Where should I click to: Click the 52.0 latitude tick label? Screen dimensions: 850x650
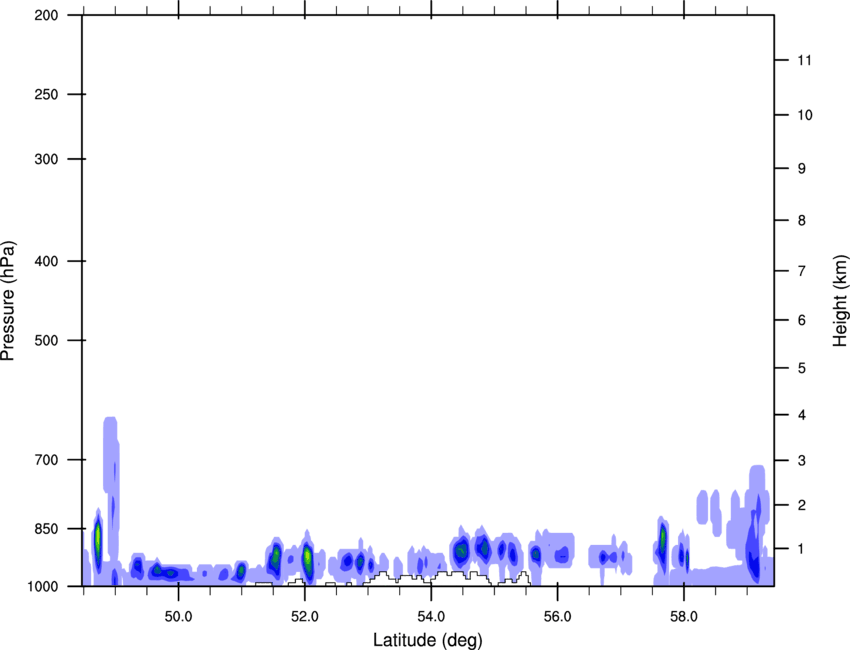point(305,616)
